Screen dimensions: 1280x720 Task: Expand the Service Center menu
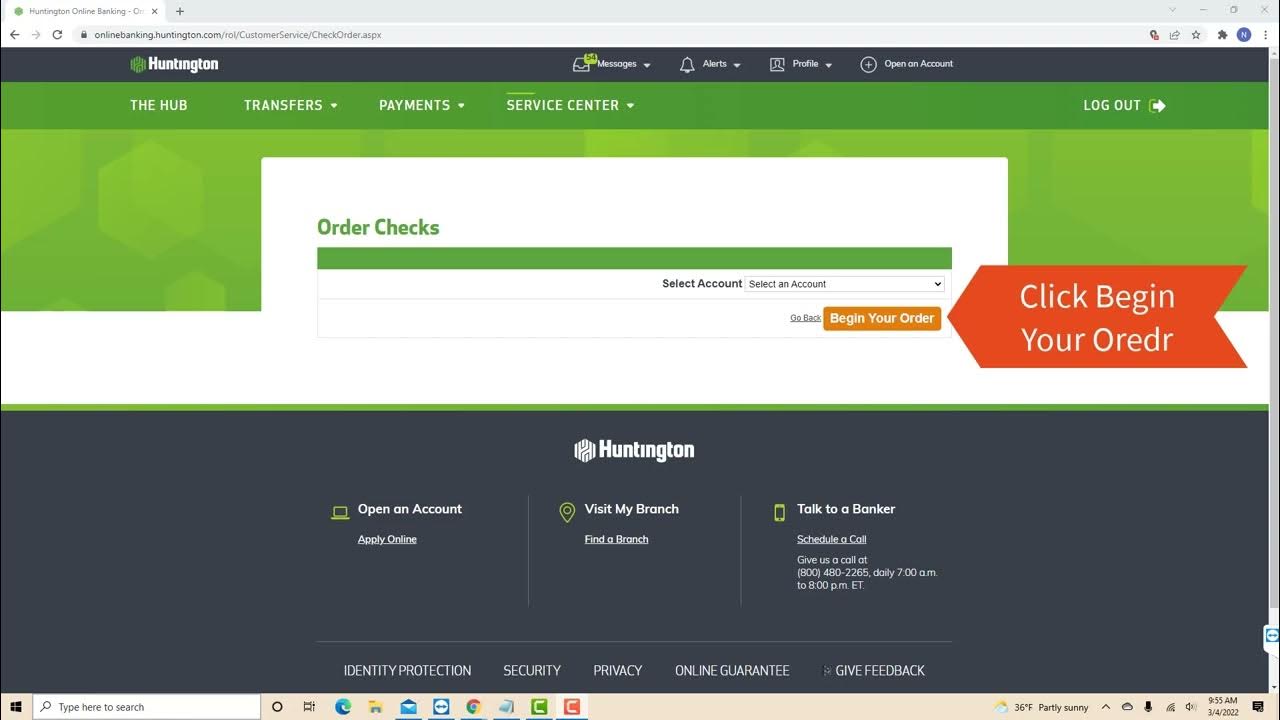click(x=570, y=105)
